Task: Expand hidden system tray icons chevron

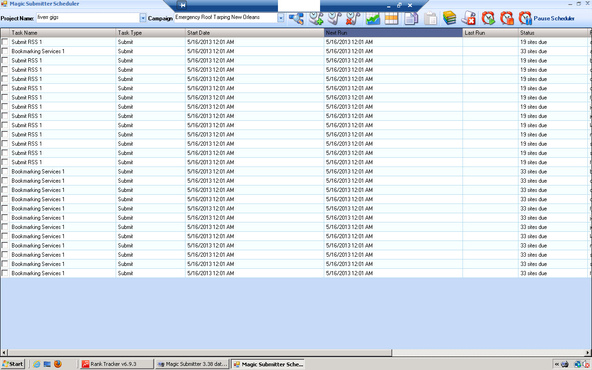Action: 557,364
